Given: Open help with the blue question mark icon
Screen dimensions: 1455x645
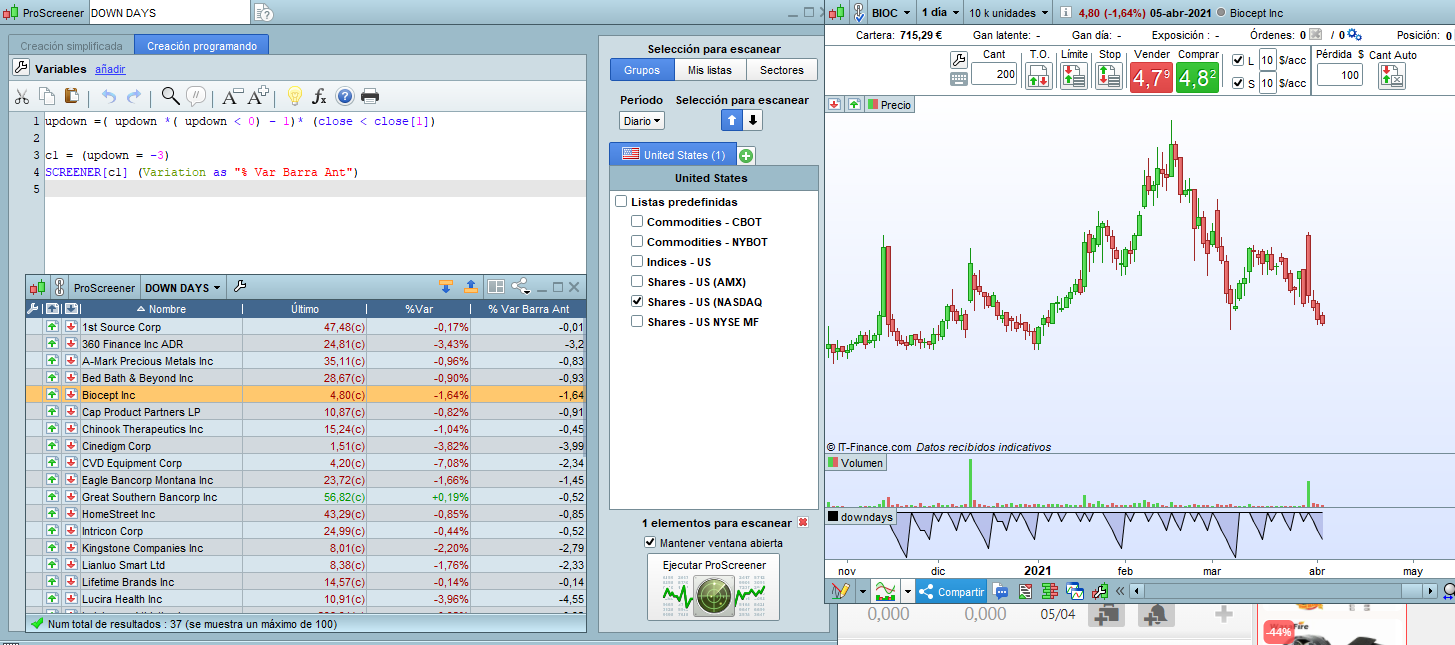Looking at the screenshot, I should point(345,96).
